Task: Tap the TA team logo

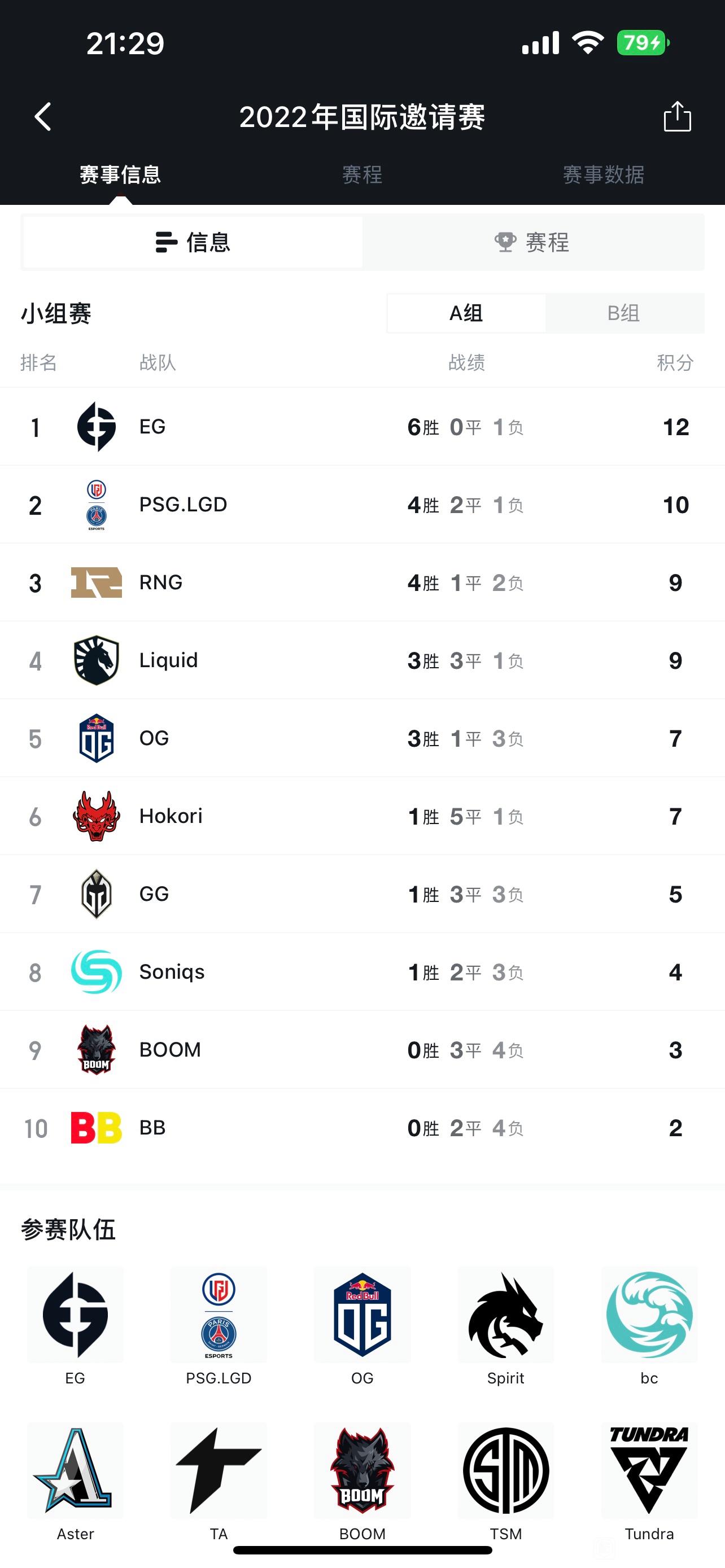Action: point(219,1470)
